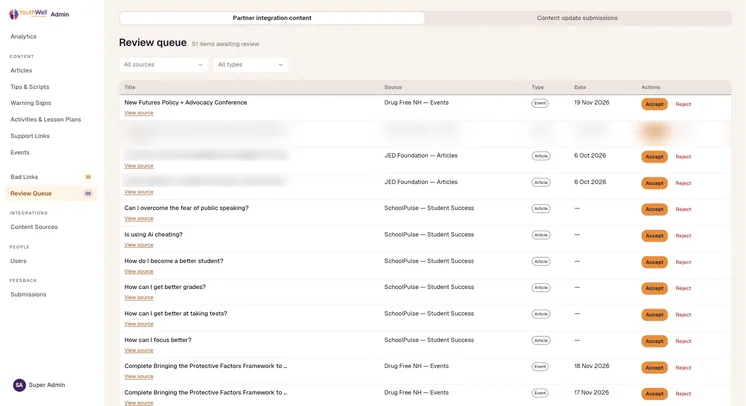The image size is (746, 406).
Task: Accept the 17 Nov 2026 Protective Factors event
Action: tap(654, 394)
